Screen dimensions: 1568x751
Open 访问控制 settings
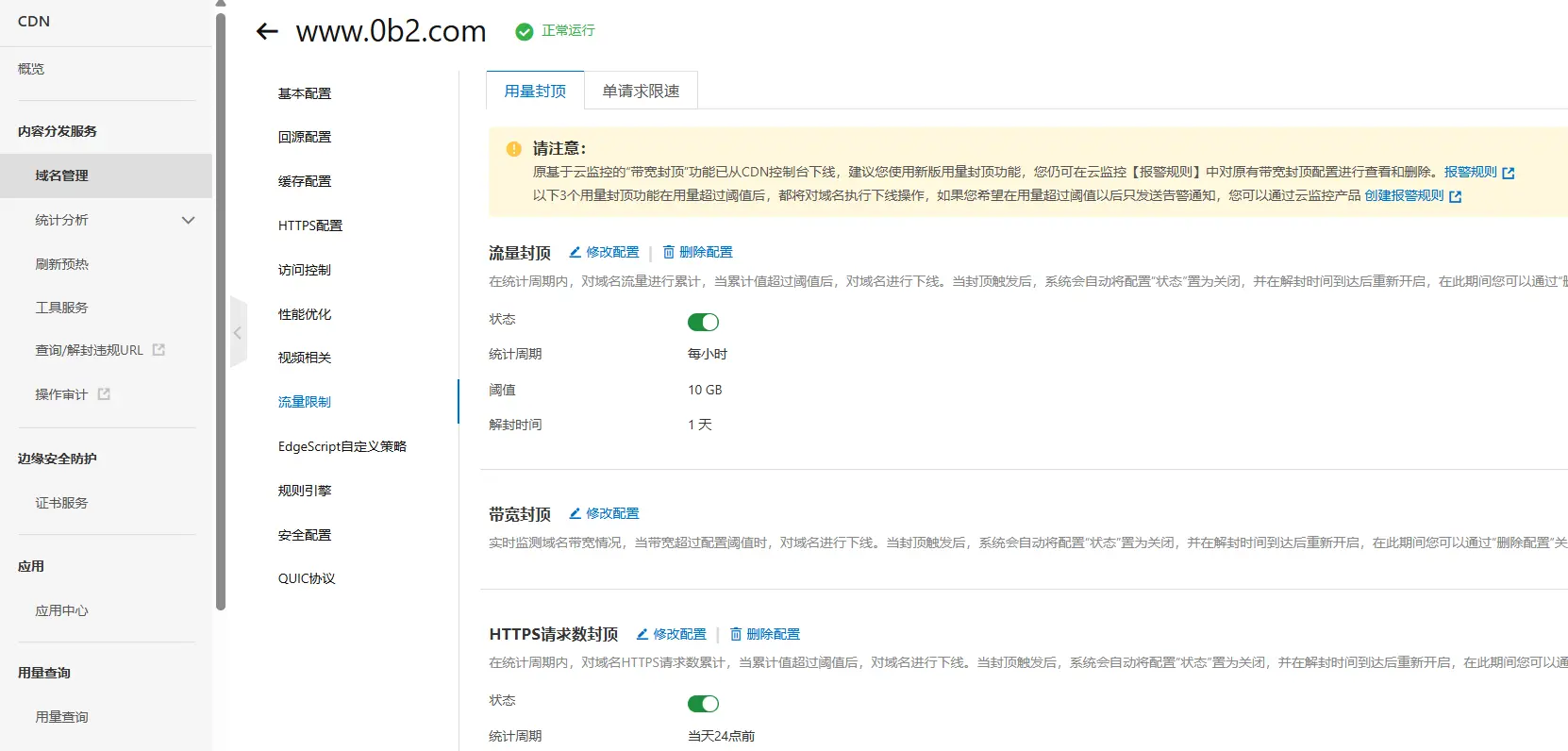(x=305, y=270)
